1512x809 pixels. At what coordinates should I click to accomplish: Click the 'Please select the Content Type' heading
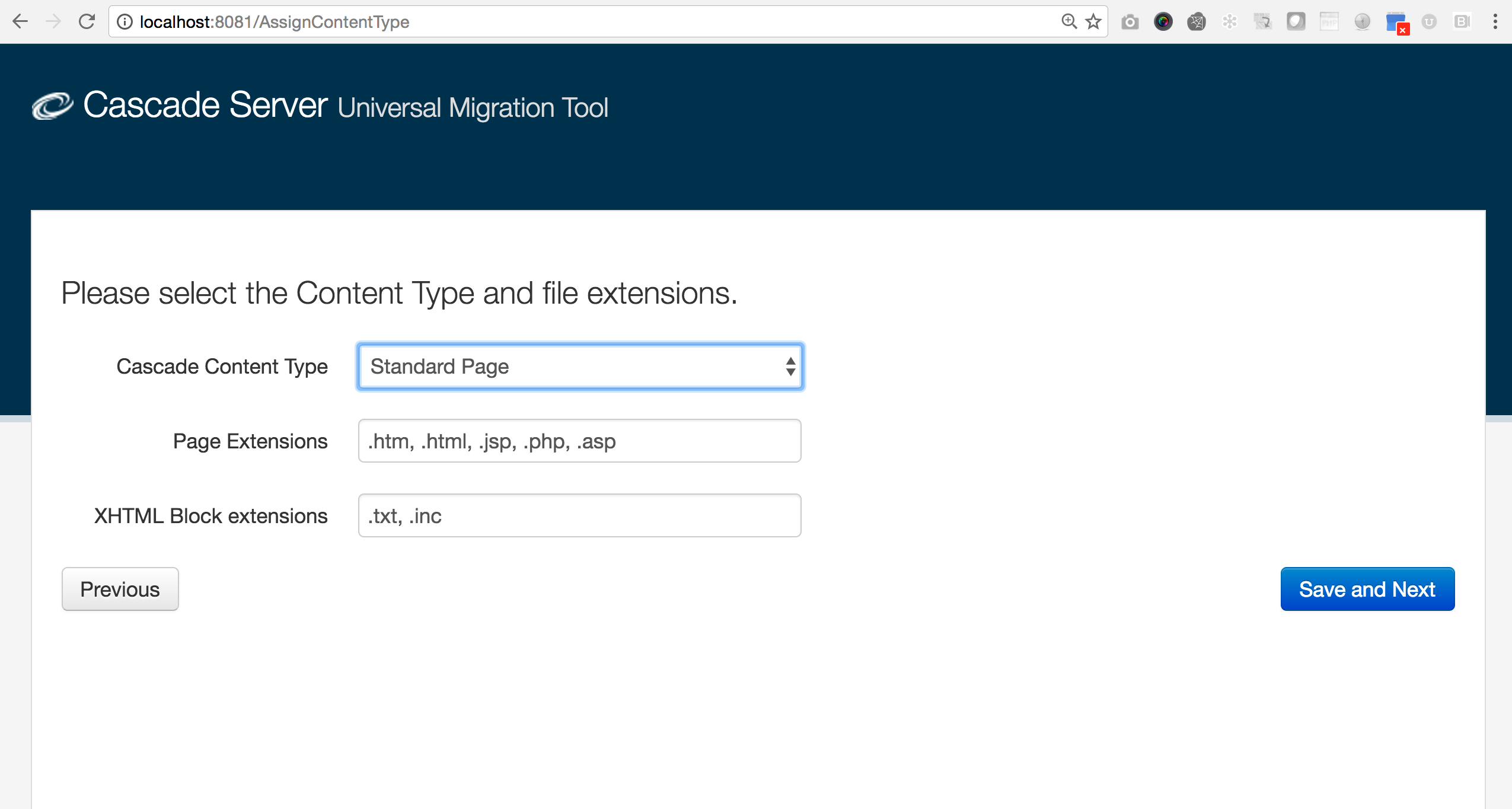point(400,294)
